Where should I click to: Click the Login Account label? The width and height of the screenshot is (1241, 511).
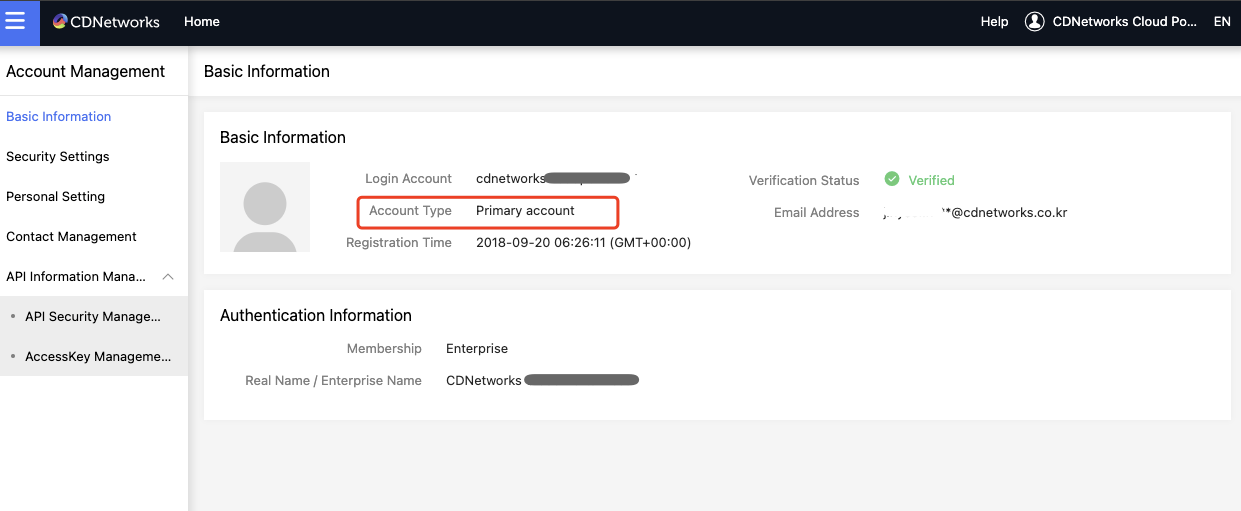[408, 179]
